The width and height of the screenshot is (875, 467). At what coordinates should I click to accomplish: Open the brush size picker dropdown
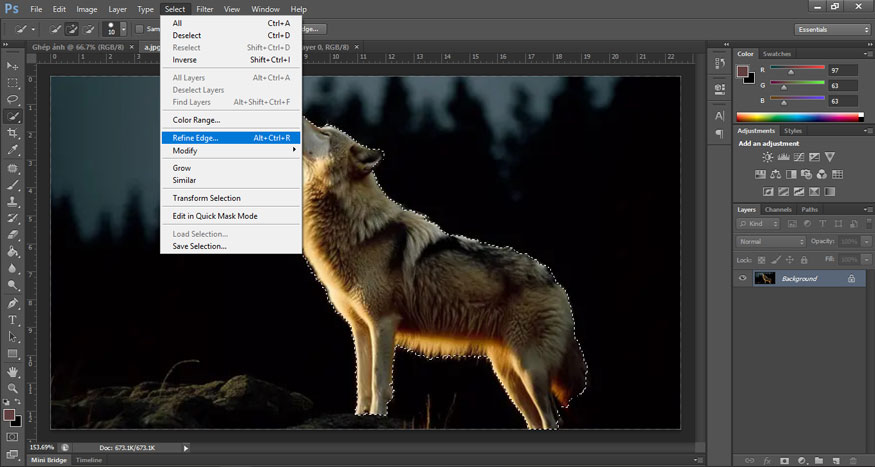[x=124, y=29]
